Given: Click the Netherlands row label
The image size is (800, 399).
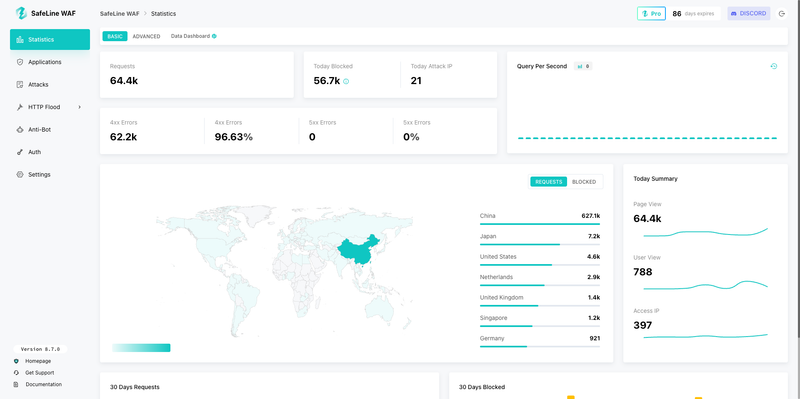Looking at the screenshot, I should [496, 277].
